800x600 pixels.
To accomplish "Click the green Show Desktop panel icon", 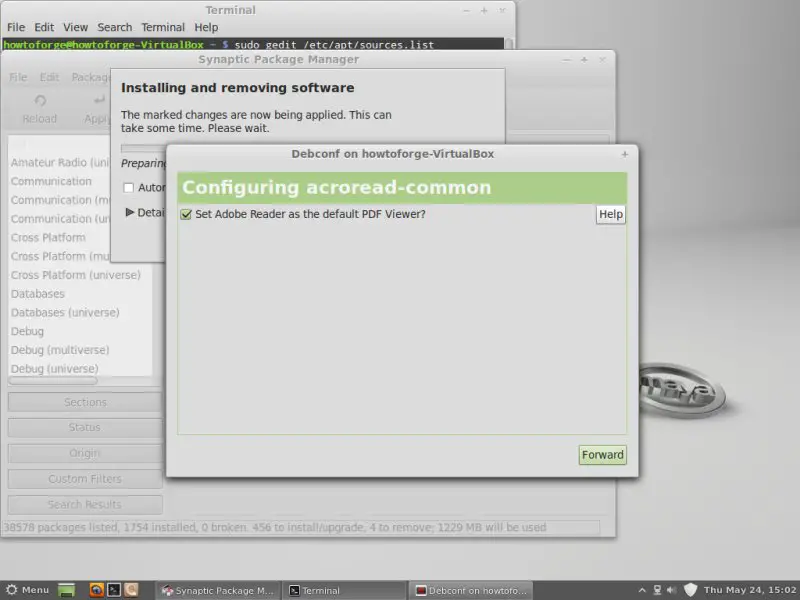I will 66,590.
